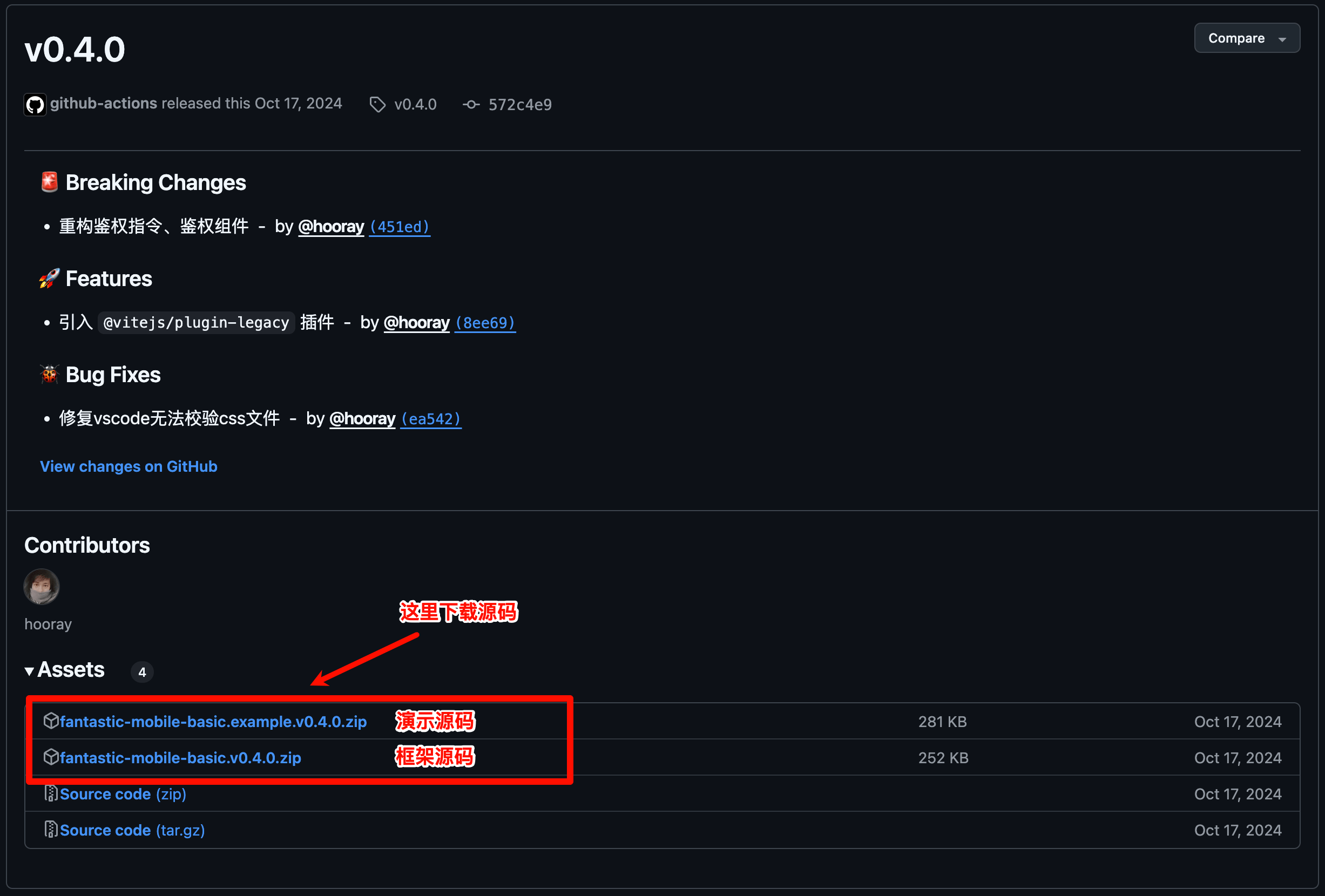Click the '252 KB' file size

tap(943, 757)
